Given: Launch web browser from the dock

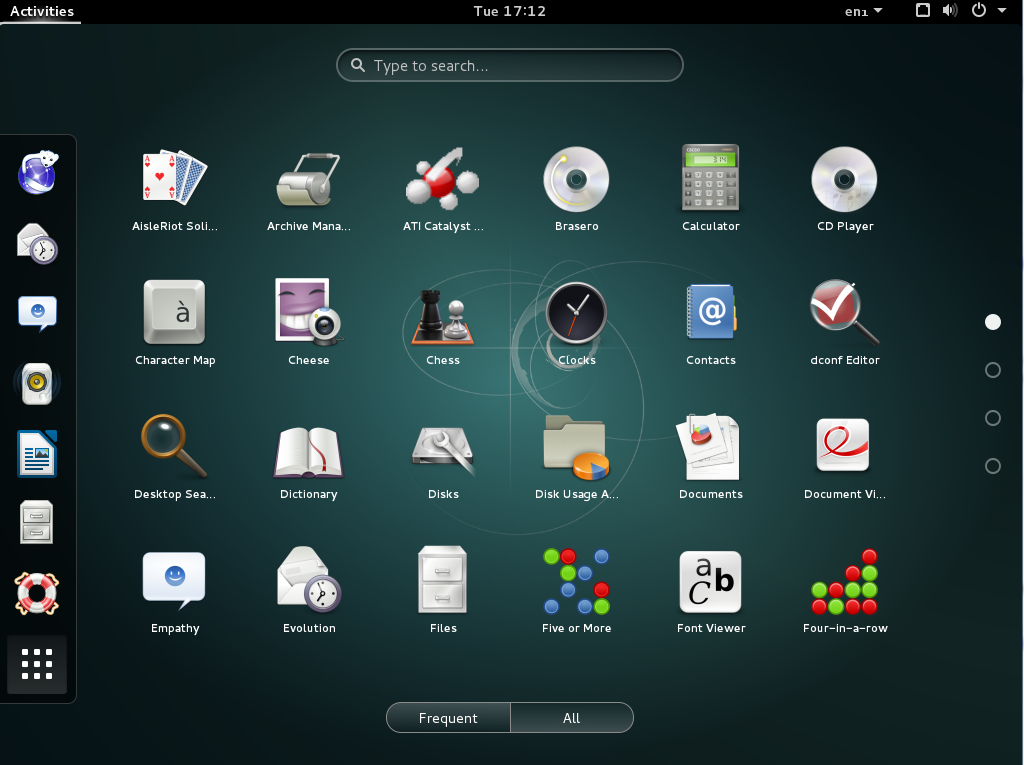Looking at the screenshot, I should [38, 173].
